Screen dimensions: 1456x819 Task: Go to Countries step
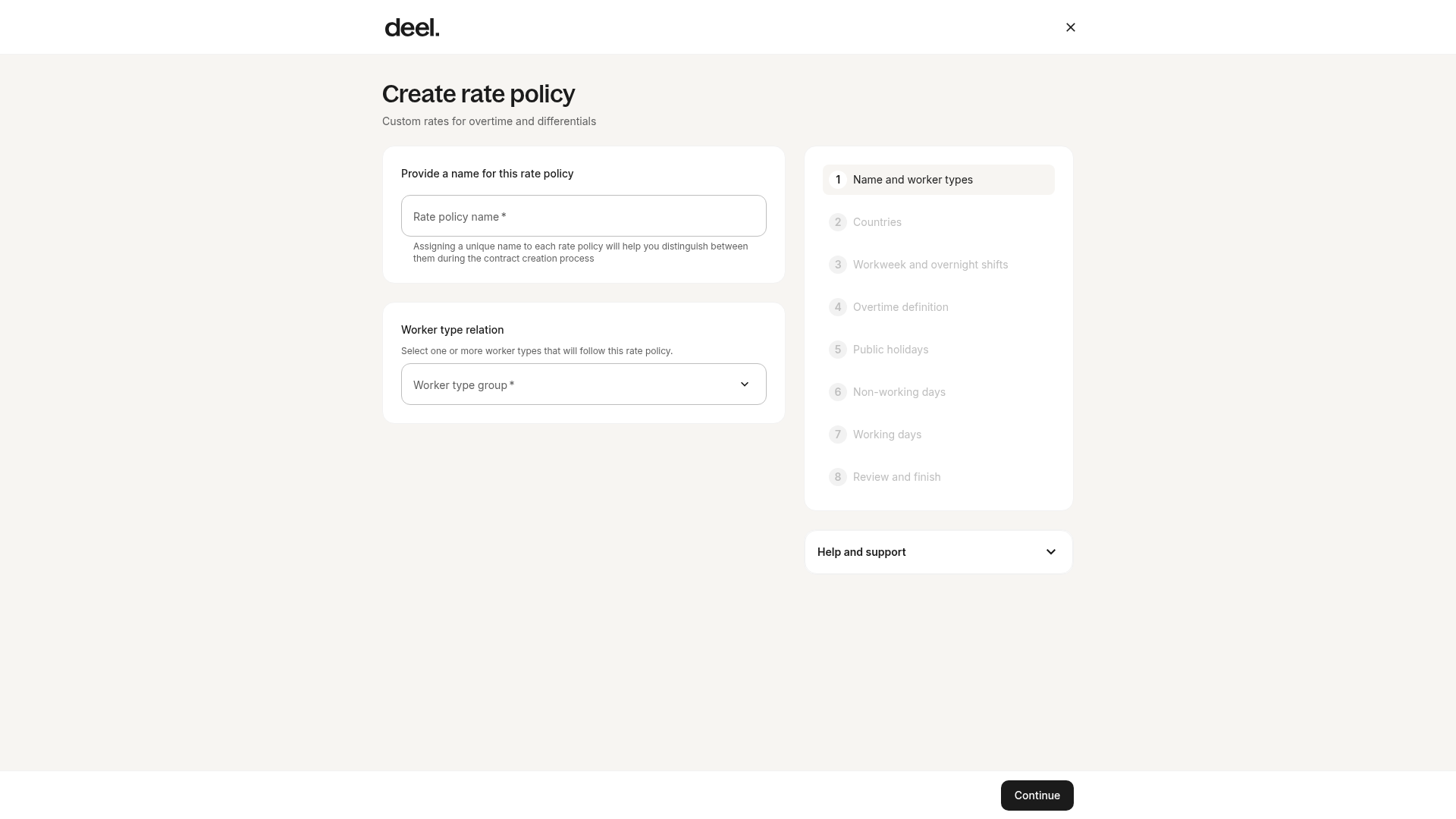[x=938, y=222]
